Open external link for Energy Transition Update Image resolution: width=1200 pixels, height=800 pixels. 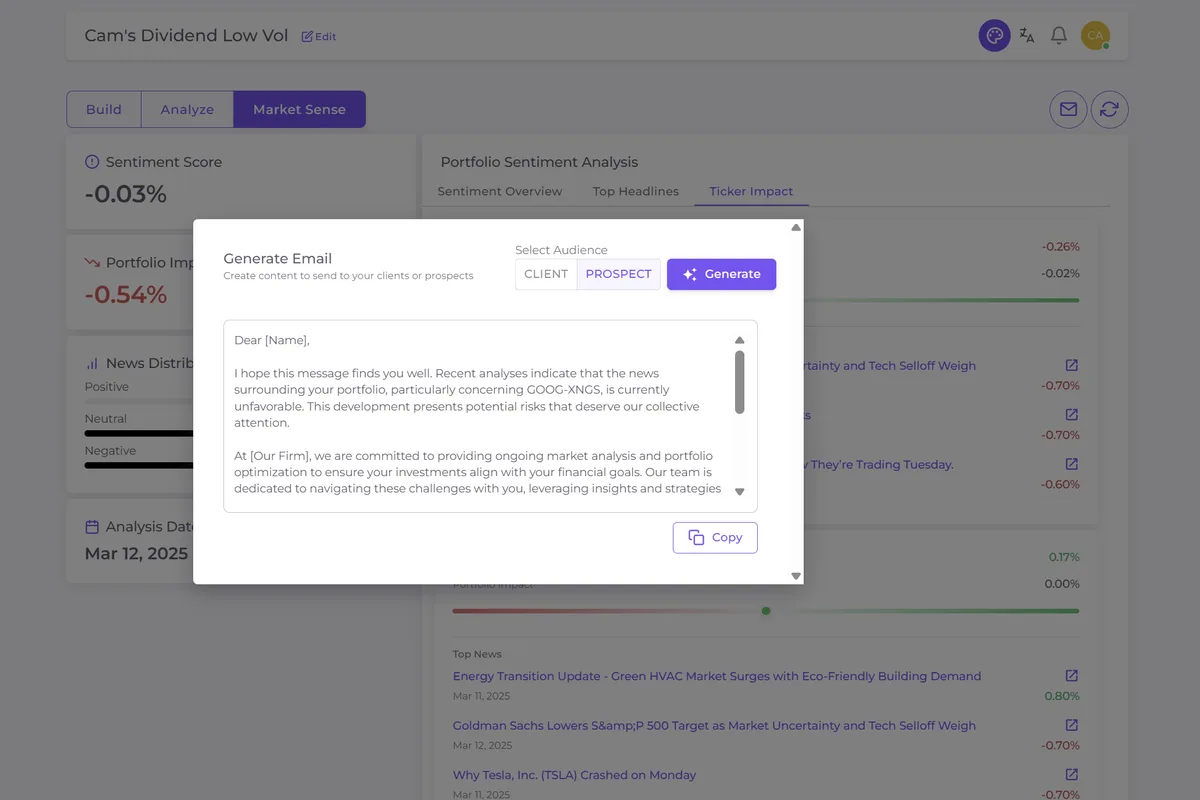1071,676
